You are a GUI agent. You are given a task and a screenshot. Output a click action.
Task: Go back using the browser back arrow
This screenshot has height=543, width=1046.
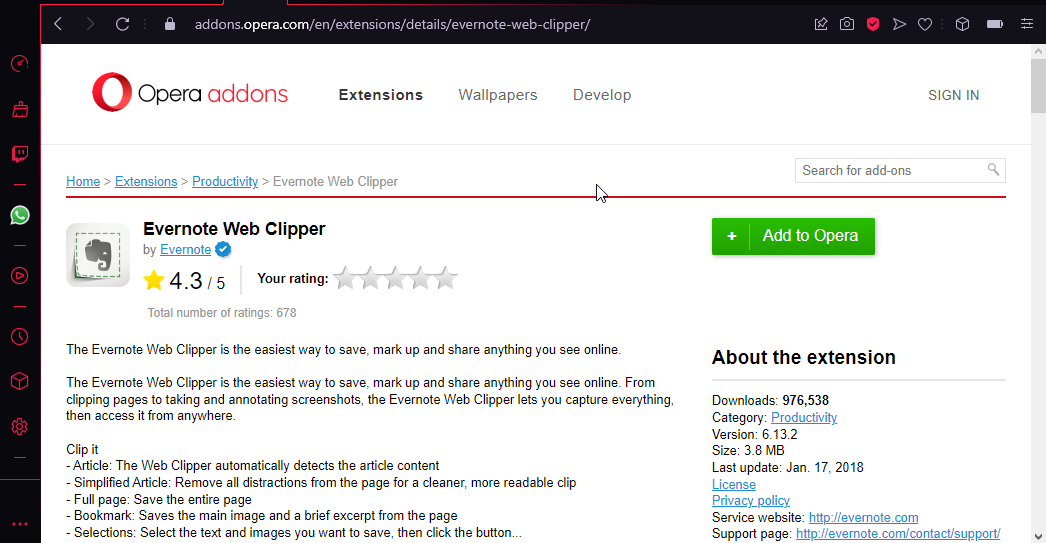58,24
